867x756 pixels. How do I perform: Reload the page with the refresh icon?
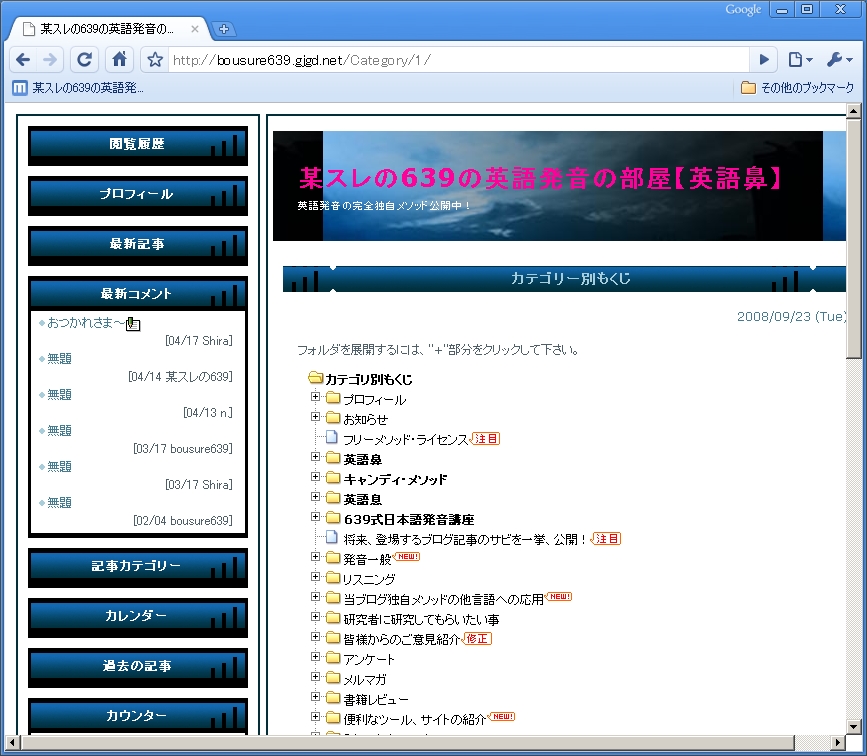coord(84,60)
